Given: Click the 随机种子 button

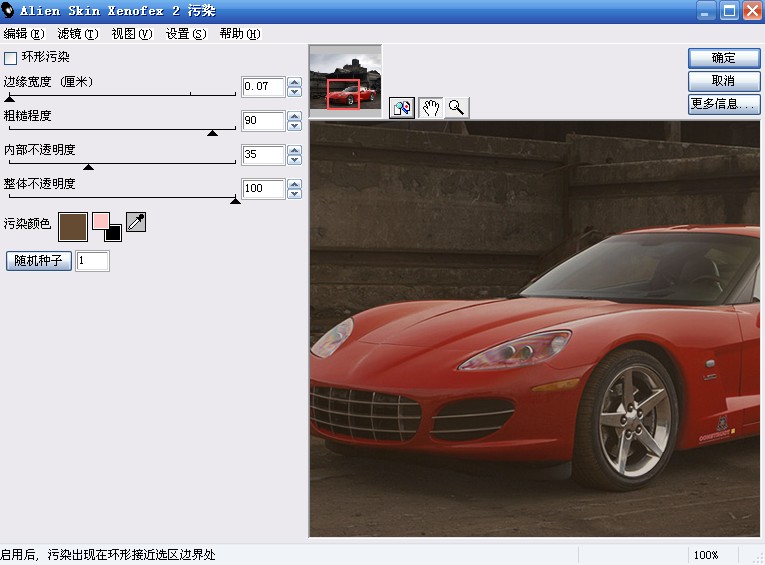Looking at the screenshot, I should [39, 261].
